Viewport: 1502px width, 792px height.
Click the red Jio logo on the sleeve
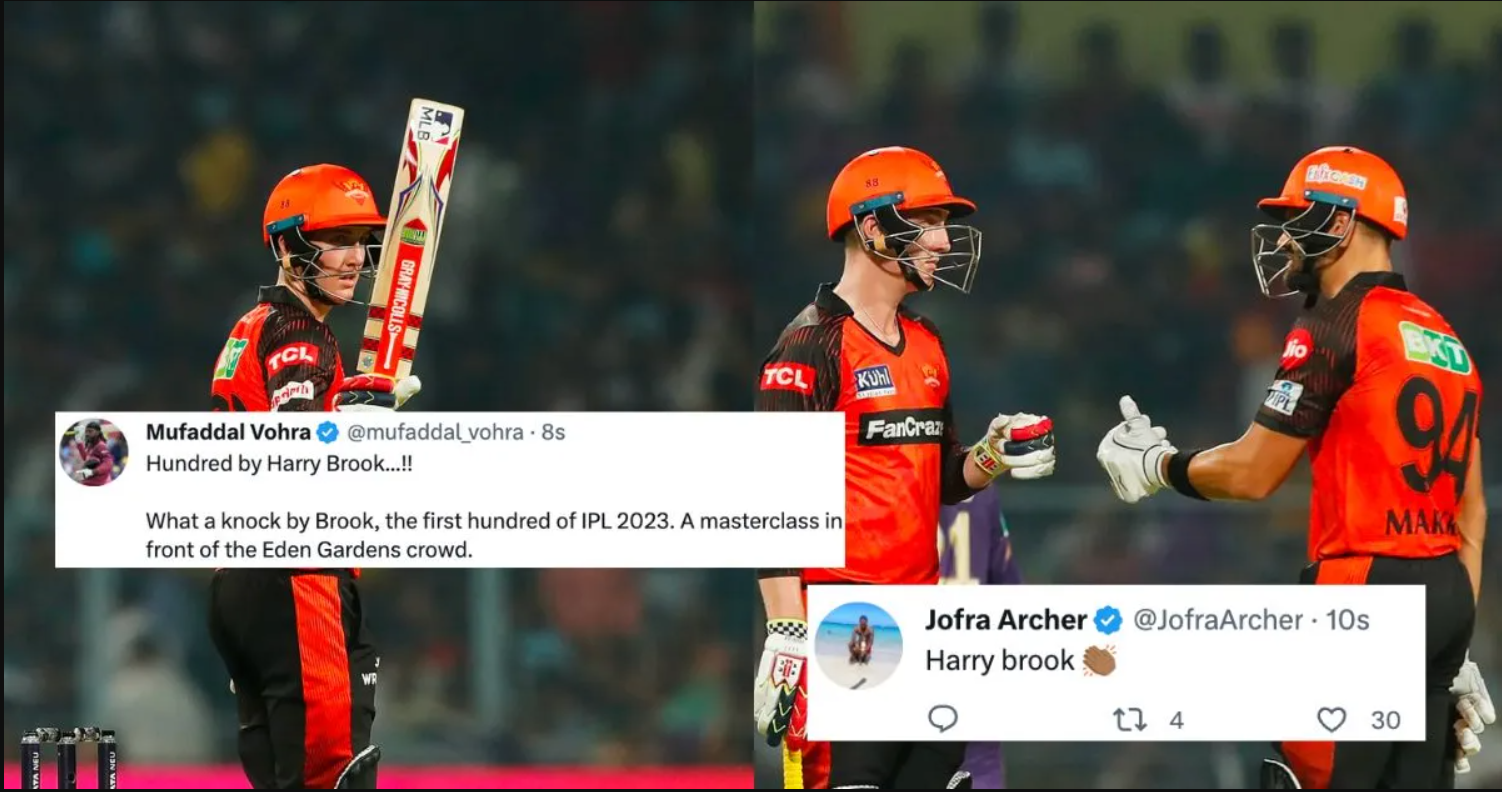pos(1297,349)
